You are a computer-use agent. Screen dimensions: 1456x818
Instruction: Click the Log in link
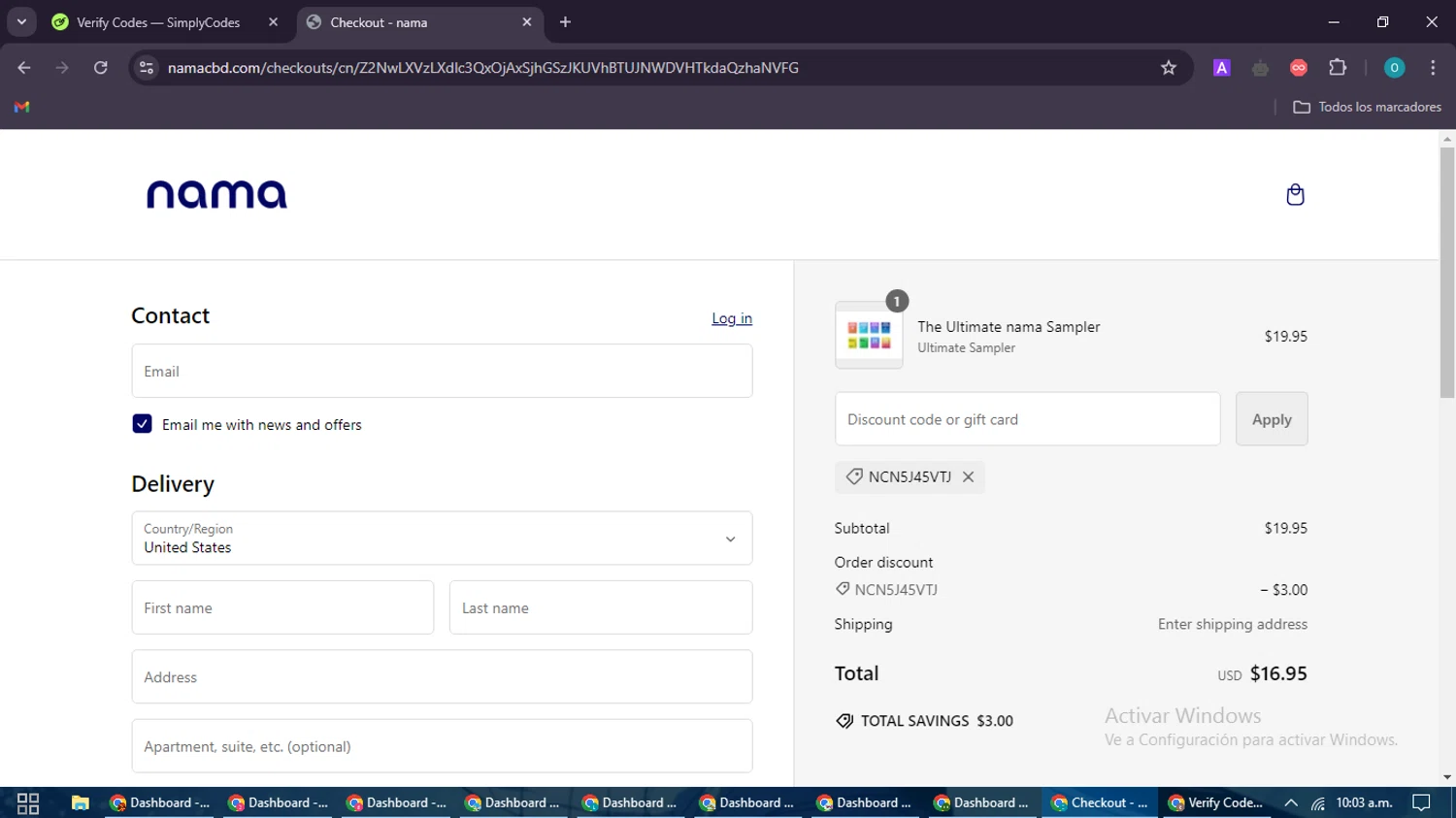tap(731, 318)
